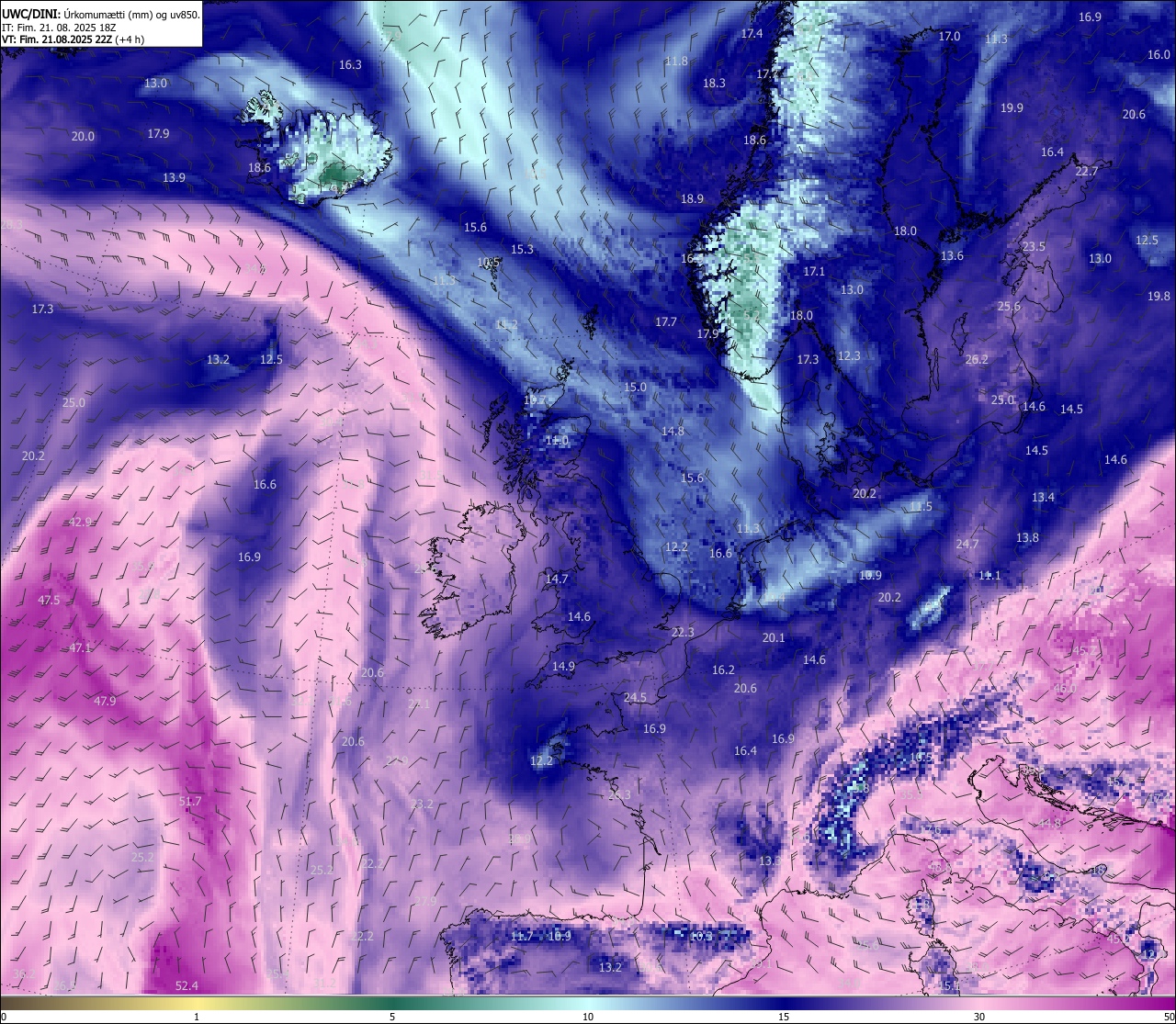Select the 18.3 map value
Image resolution: width=1176 pixels, height=1024 pixels.
(x=714, y=84)
